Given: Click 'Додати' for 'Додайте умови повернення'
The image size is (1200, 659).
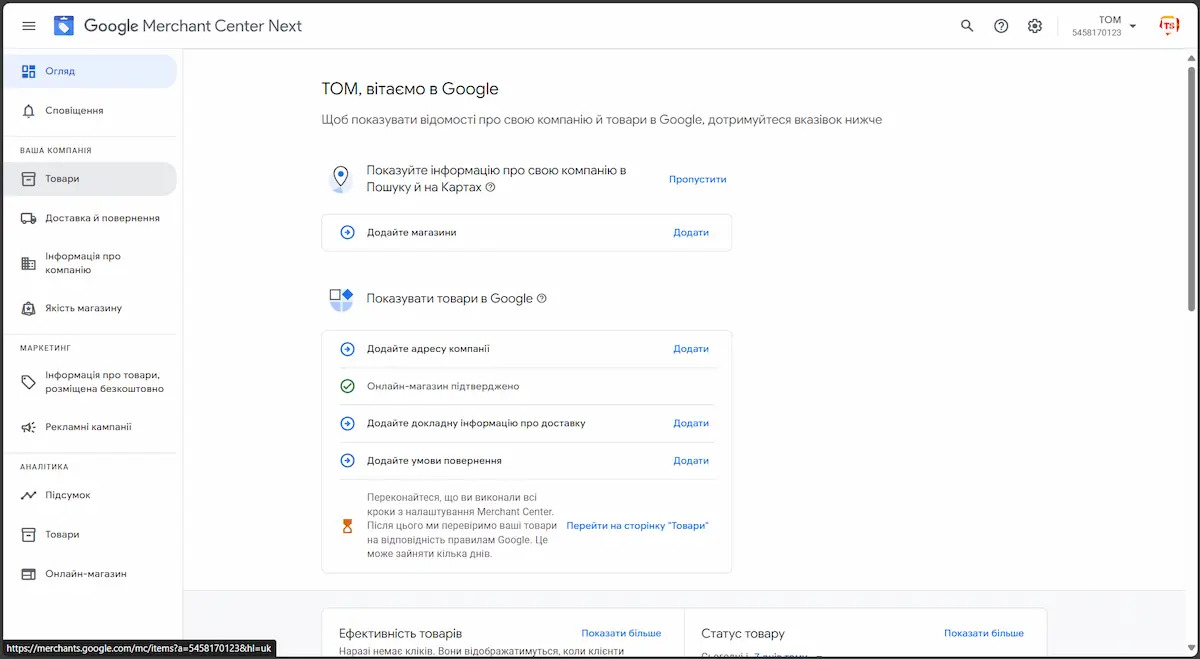Looking at the screenshot, I should coord(690,461).
